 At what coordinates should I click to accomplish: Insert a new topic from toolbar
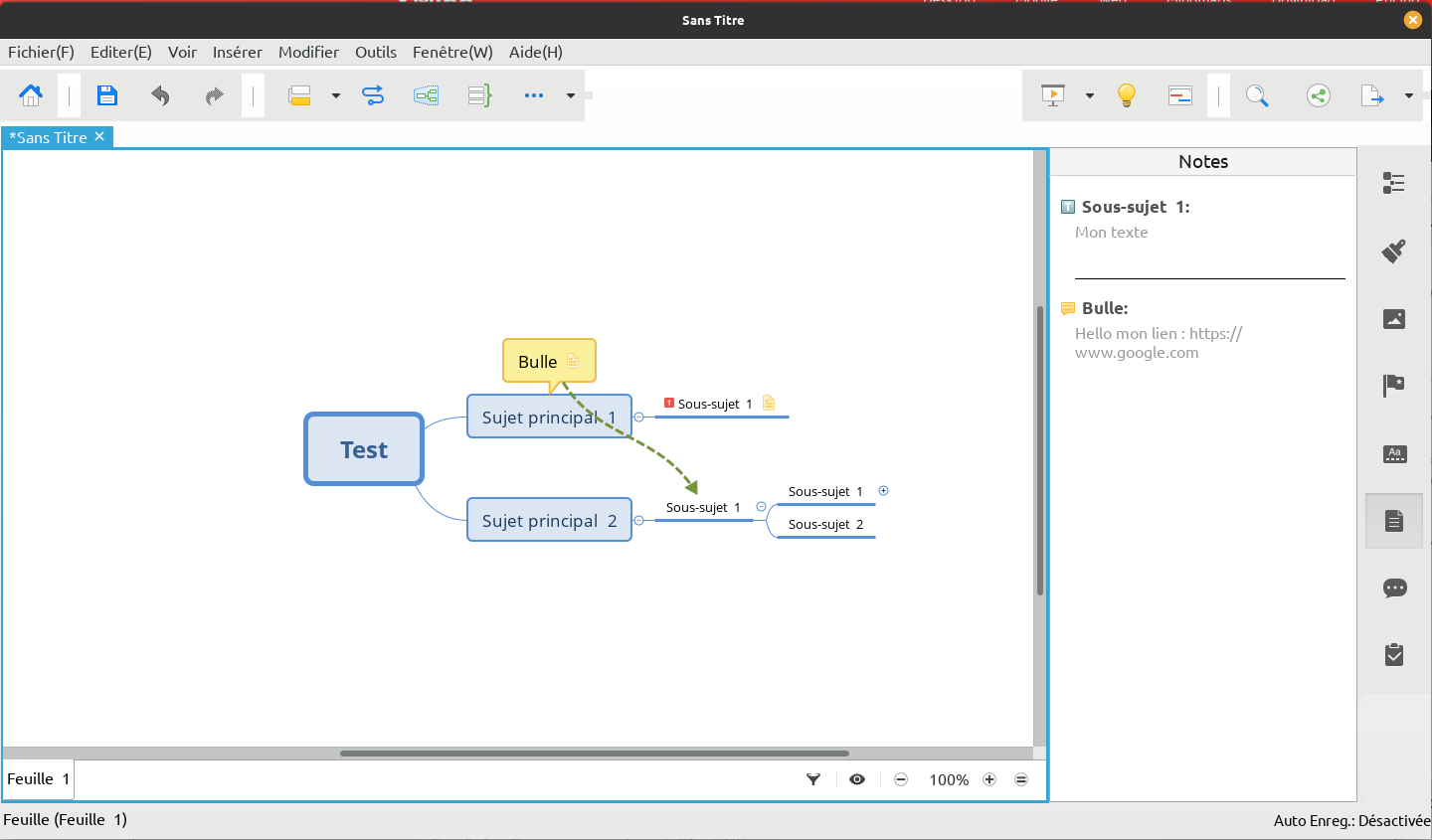point(299,95)
